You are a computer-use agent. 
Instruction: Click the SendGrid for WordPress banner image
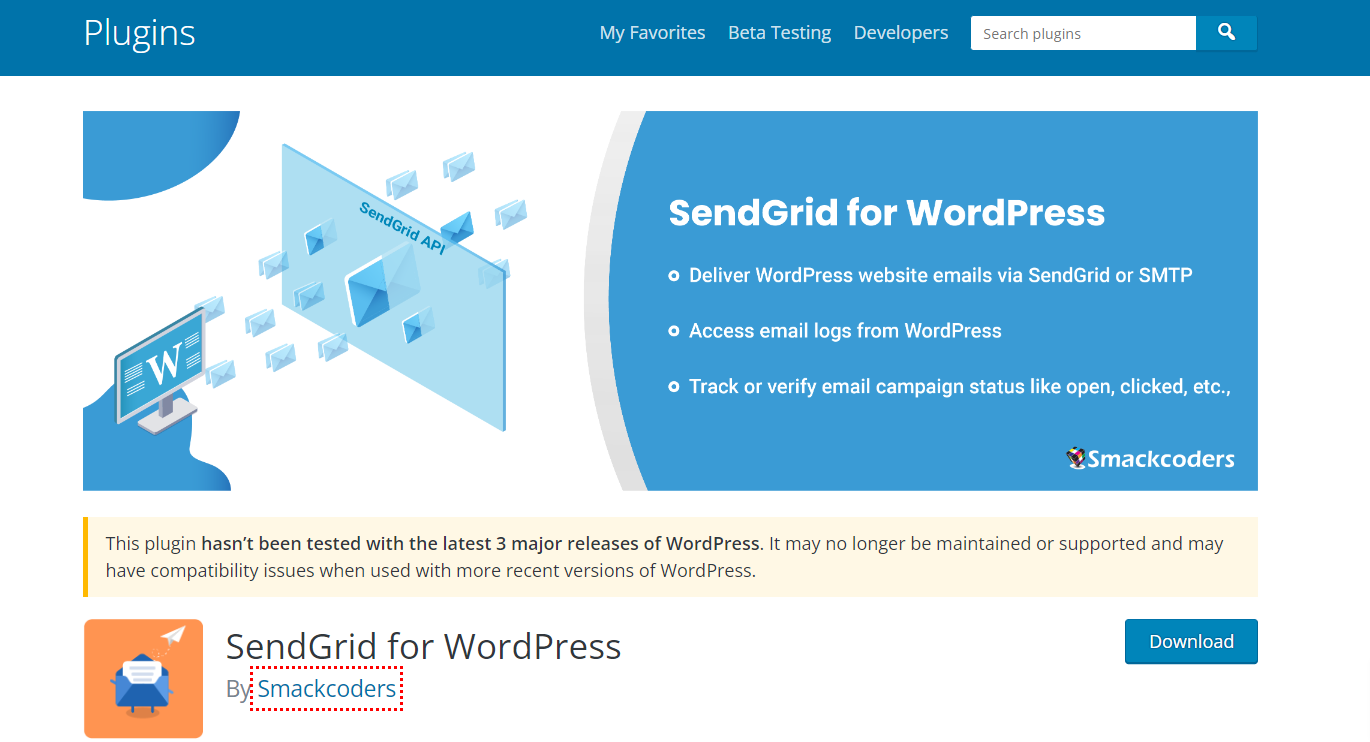click(670, 301)
